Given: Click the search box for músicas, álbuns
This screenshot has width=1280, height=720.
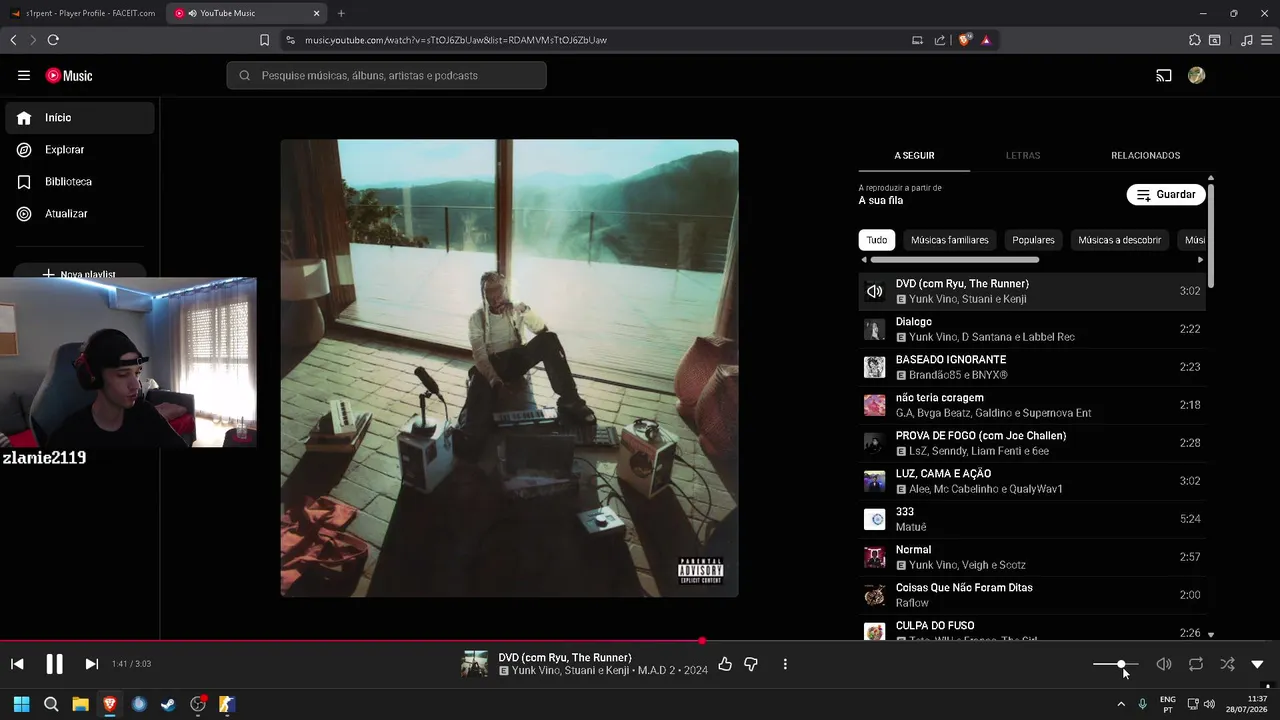Looking at the screenshot, I should (386, 75).
